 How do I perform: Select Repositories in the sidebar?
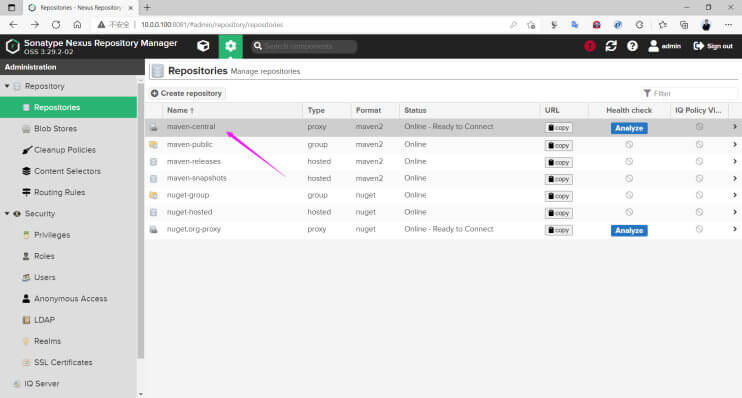tap(69, 107)
